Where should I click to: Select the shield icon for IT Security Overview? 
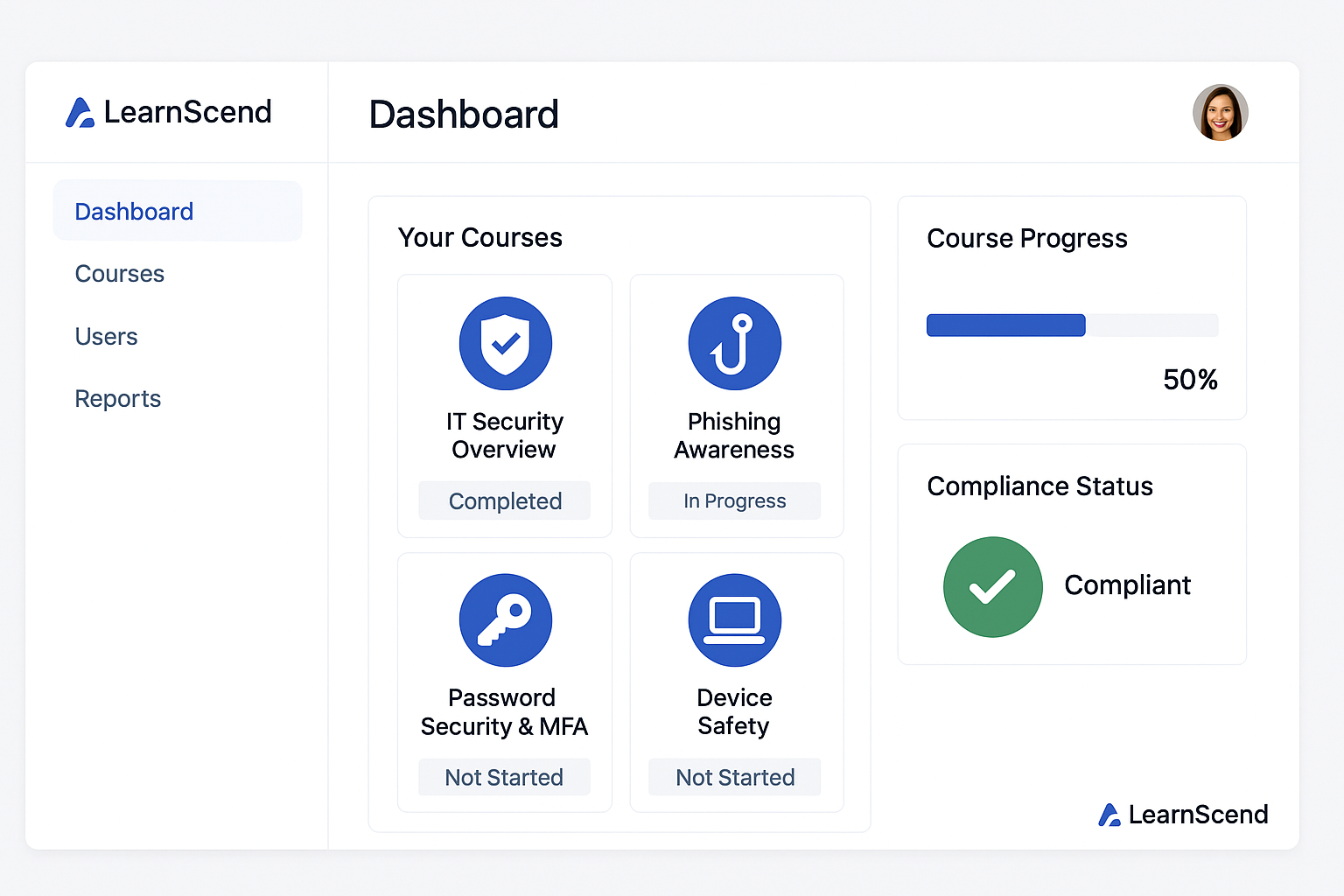coord(505,343)
